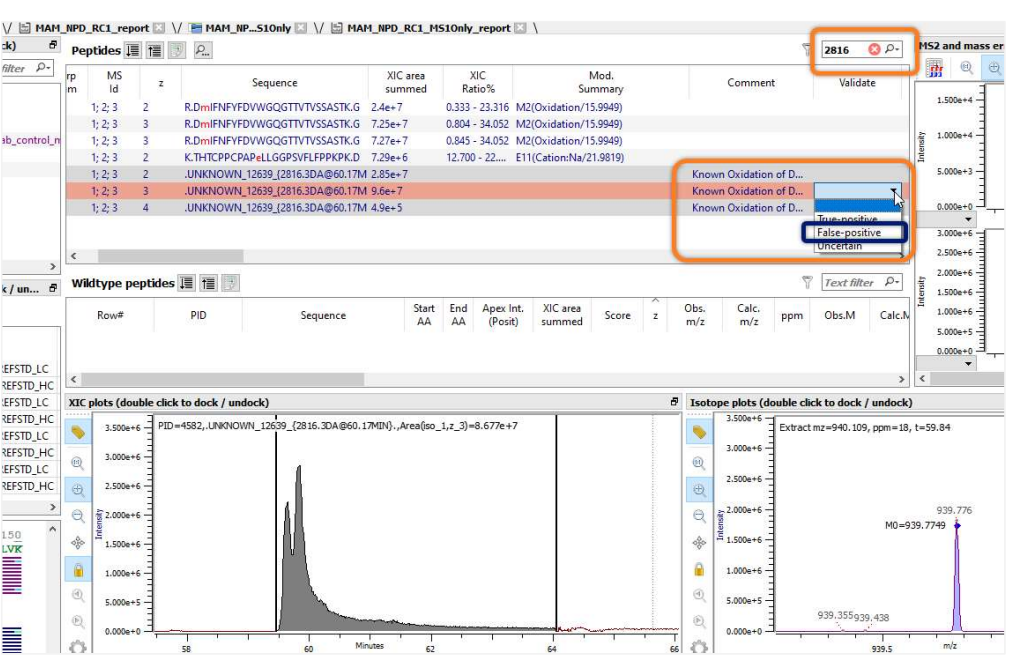Click Peptides sort-descending rows icon
The width and height of the screenshot is (1011, 669).
[x=133, y=50]
